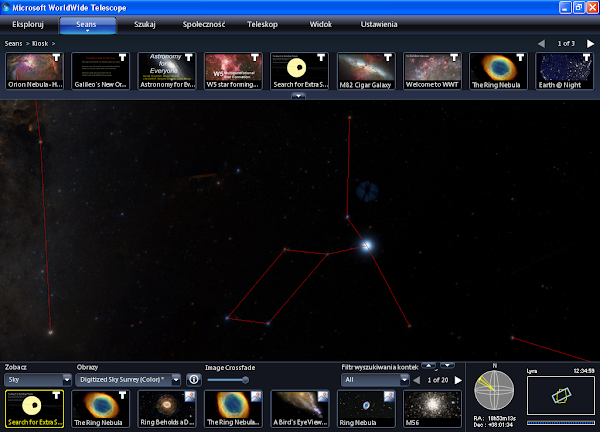
Task: Open the Earth @ Night tour
Action: tap(564, 71)
